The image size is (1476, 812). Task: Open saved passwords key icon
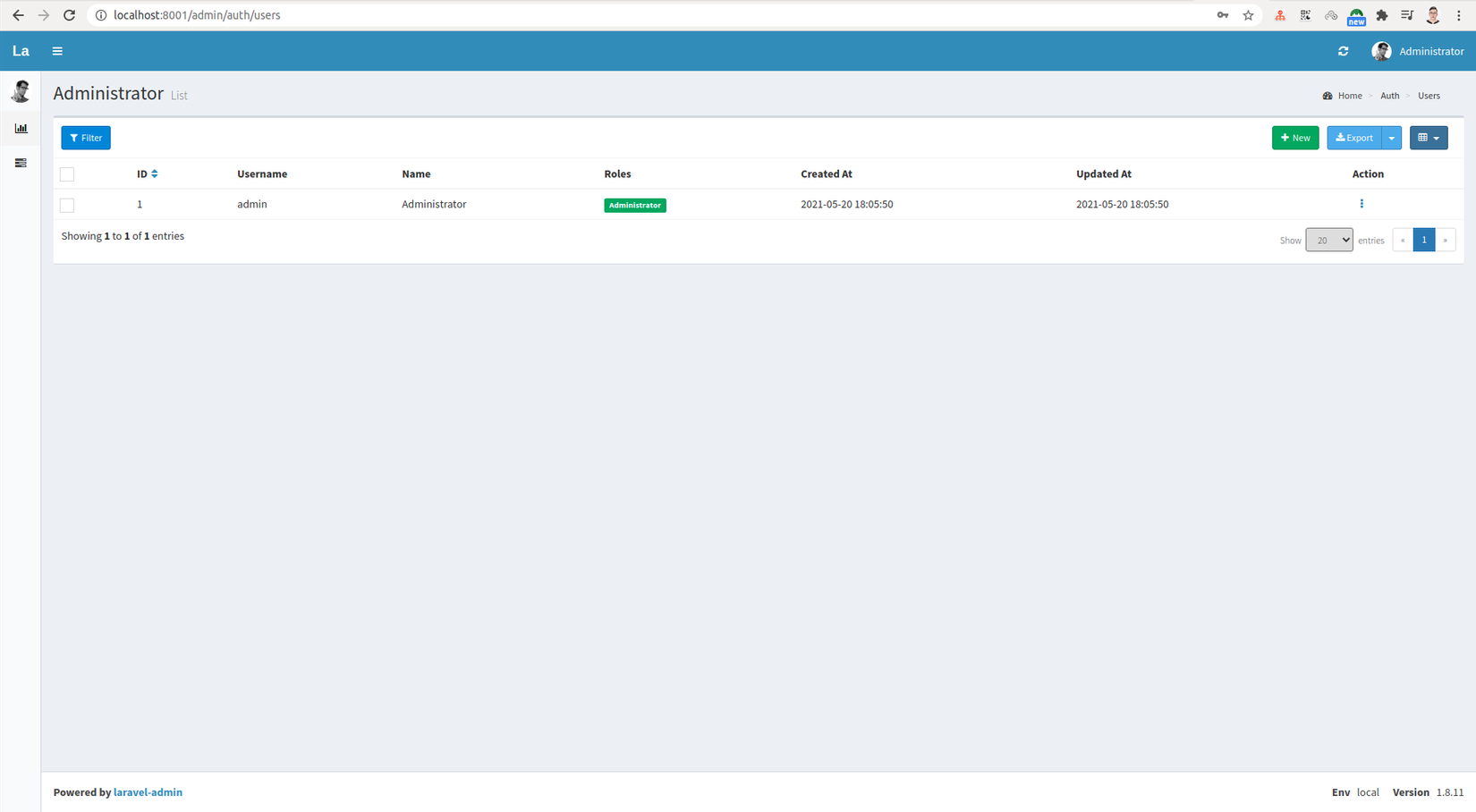click(x=1223, y=15)
